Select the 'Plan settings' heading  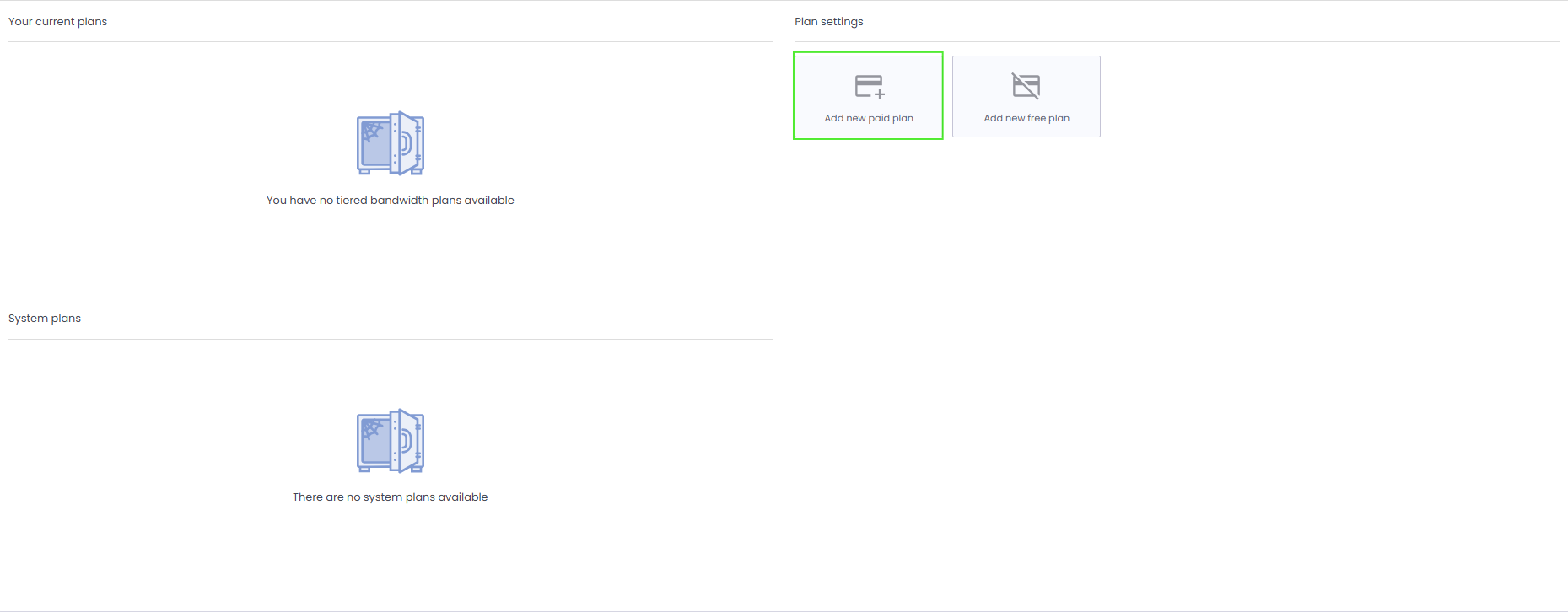point(829,22)
